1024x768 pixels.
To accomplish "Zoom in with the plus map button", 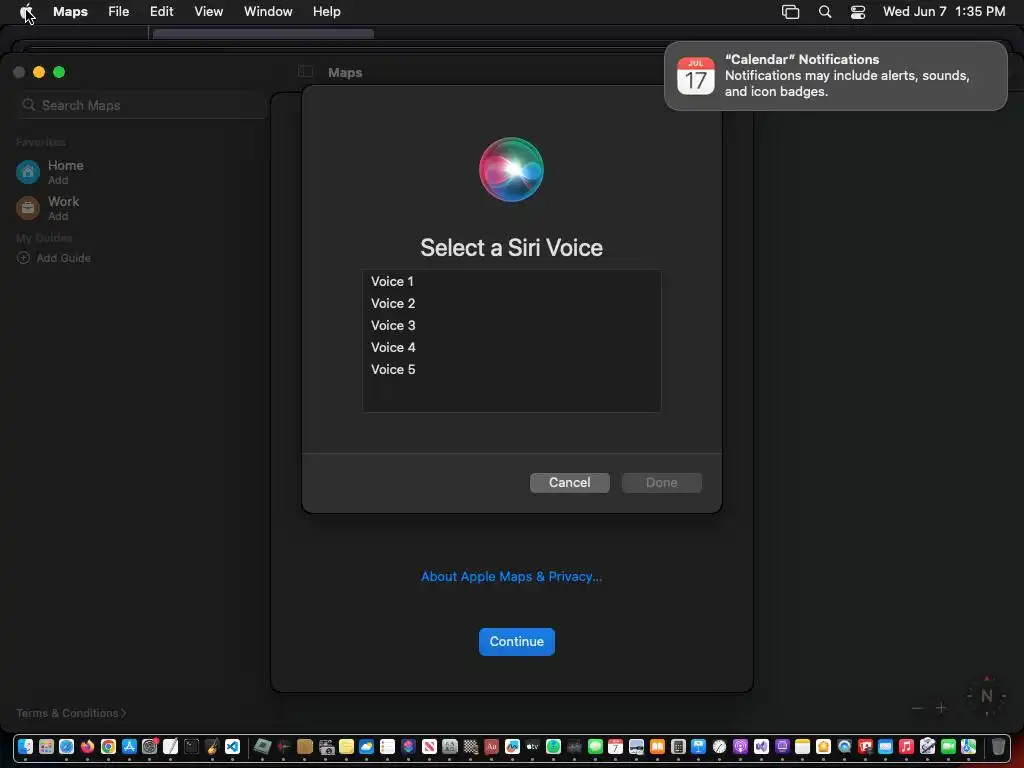I will (x=941, y=708).
